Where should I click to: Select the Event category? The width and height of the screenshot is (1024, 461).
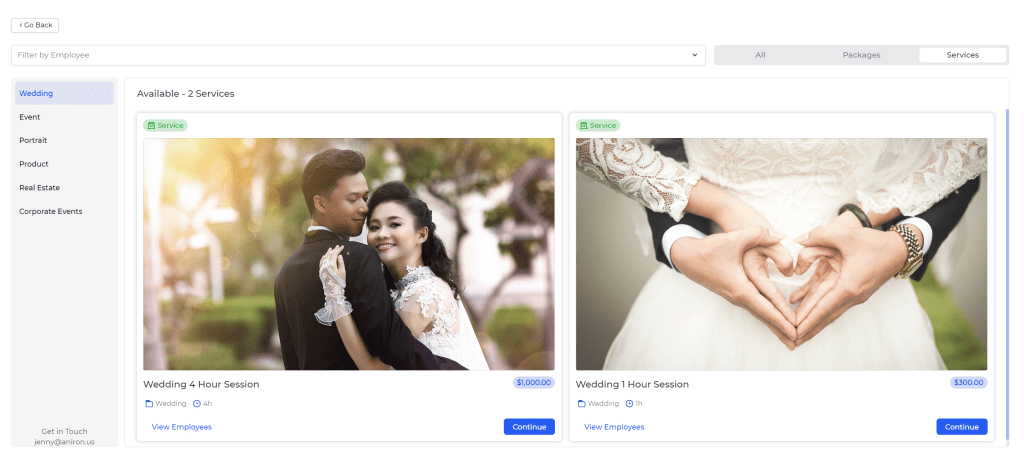tap(65, 117)
